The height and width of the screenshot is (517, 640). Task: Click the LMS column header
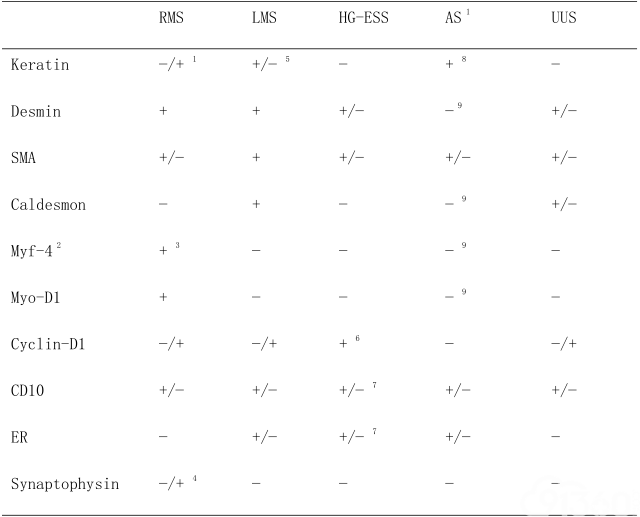pos(264,18)
